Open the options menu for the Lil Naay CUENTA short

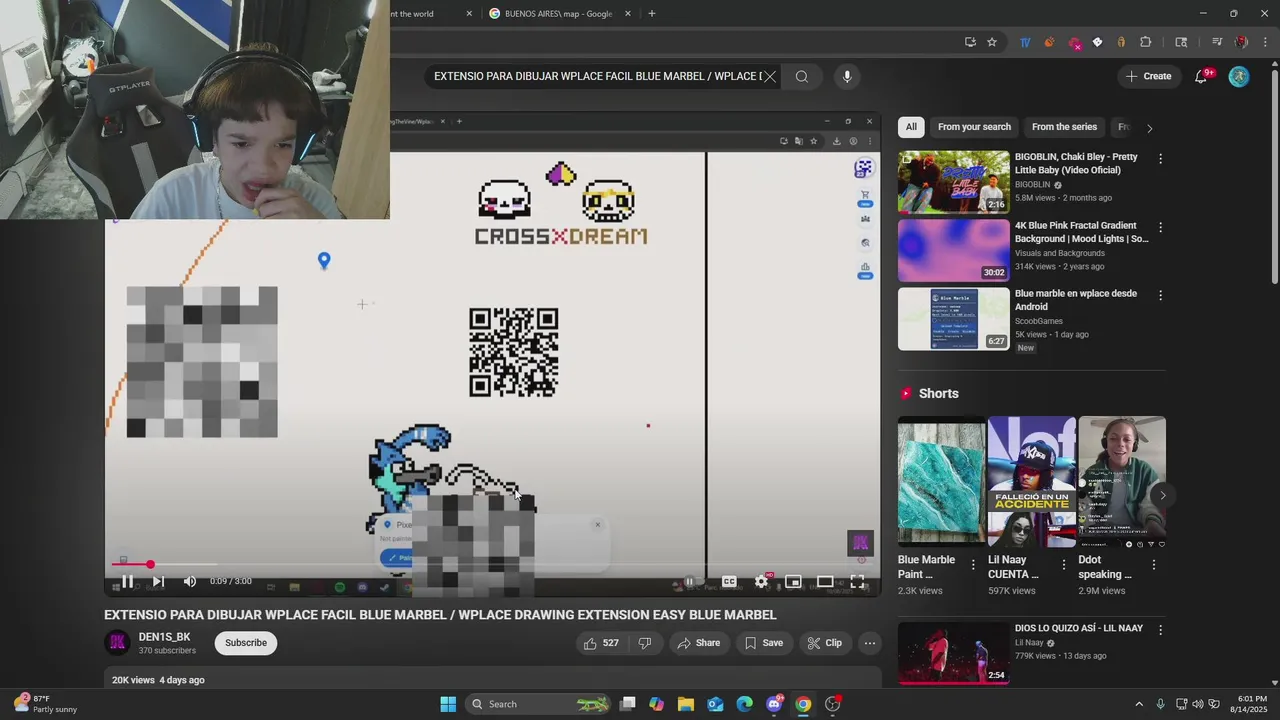point(1063,565)
